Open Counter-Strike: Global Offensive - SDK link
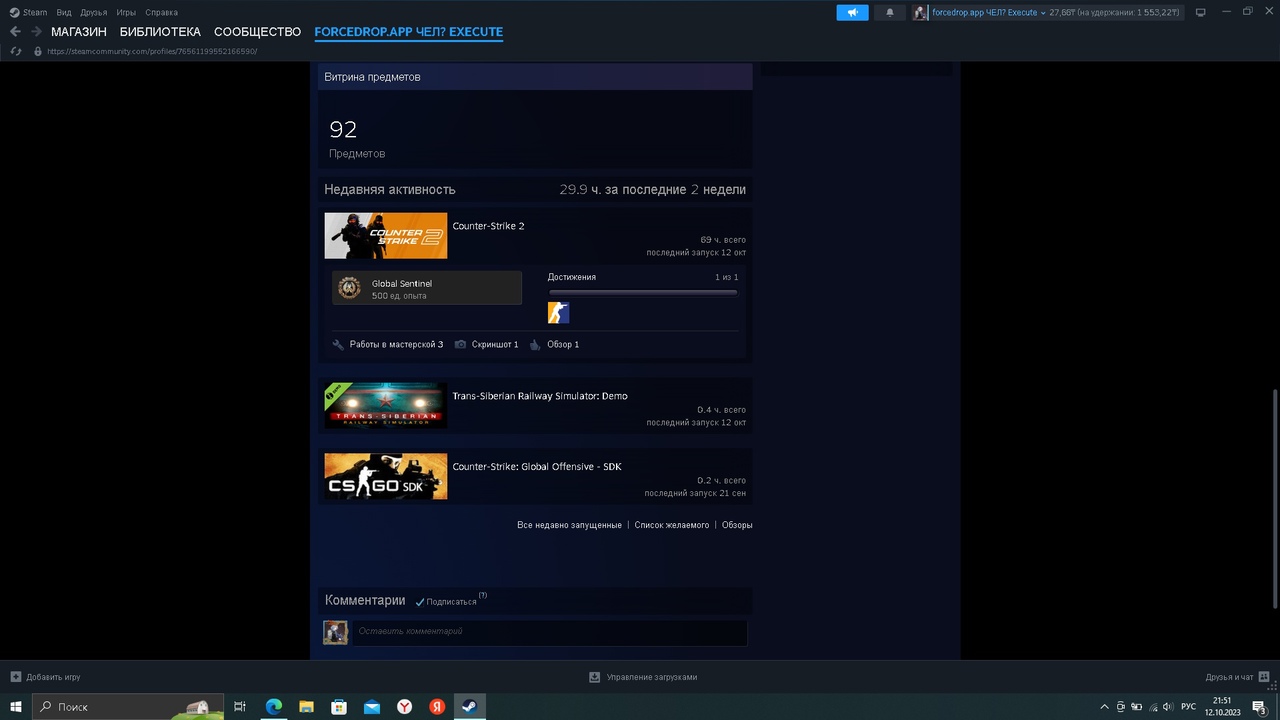 tap(537, 467)
